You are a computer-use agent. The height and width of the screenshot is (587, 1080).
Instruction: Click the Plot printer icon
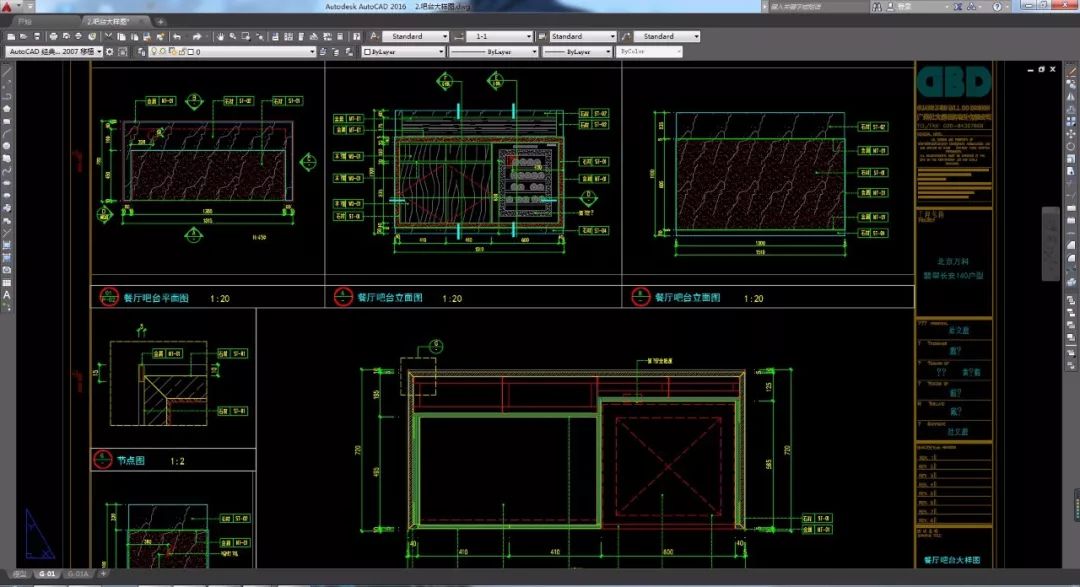tap(53, 37)
